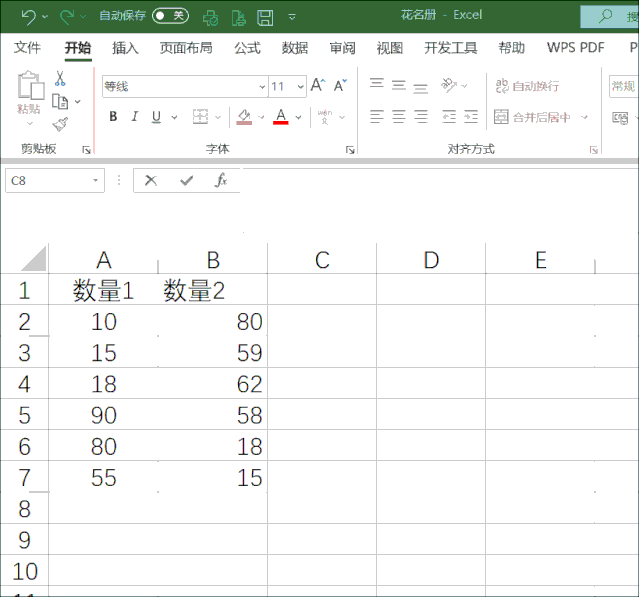Image resolution: width=639 pixels, height=597 pixels.
Task: Toggle the AutoSave (自动保存) switch
Action: tap(170, 16)
